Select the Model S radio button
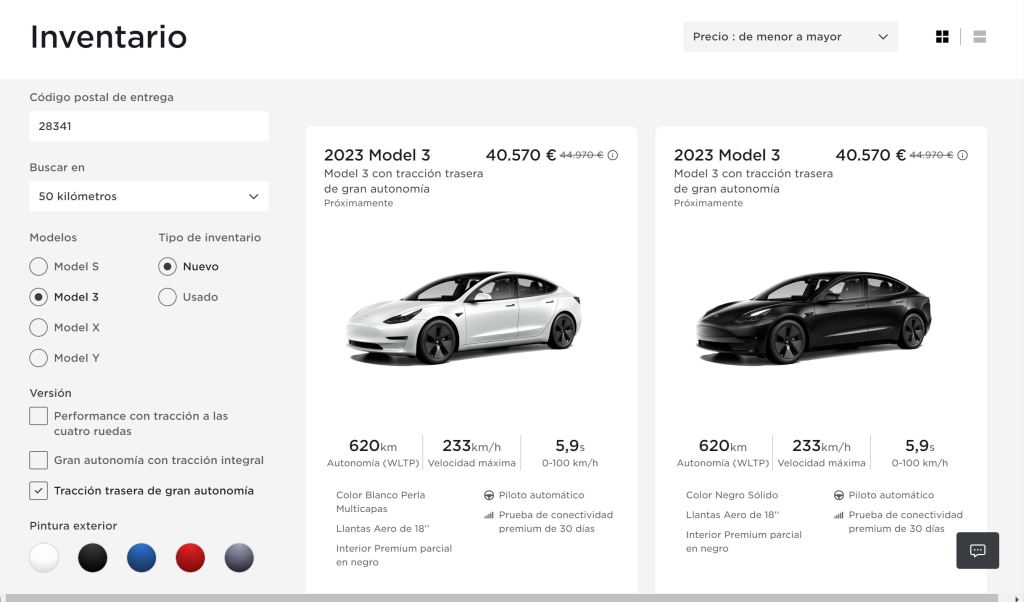1024x602 pixels. click(39, 267)
